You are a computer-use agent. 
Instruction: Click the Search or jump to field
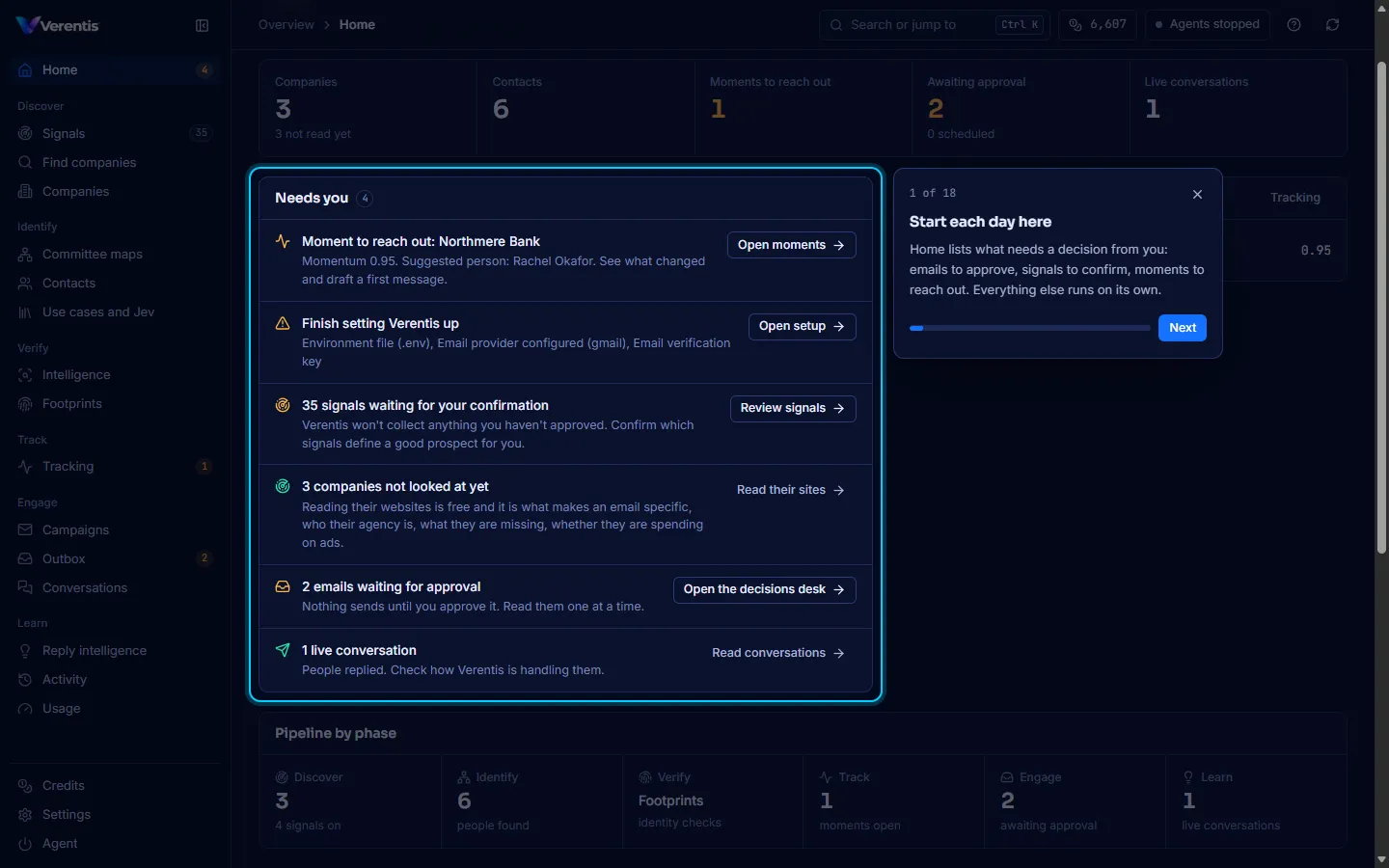tap(934, 25)
